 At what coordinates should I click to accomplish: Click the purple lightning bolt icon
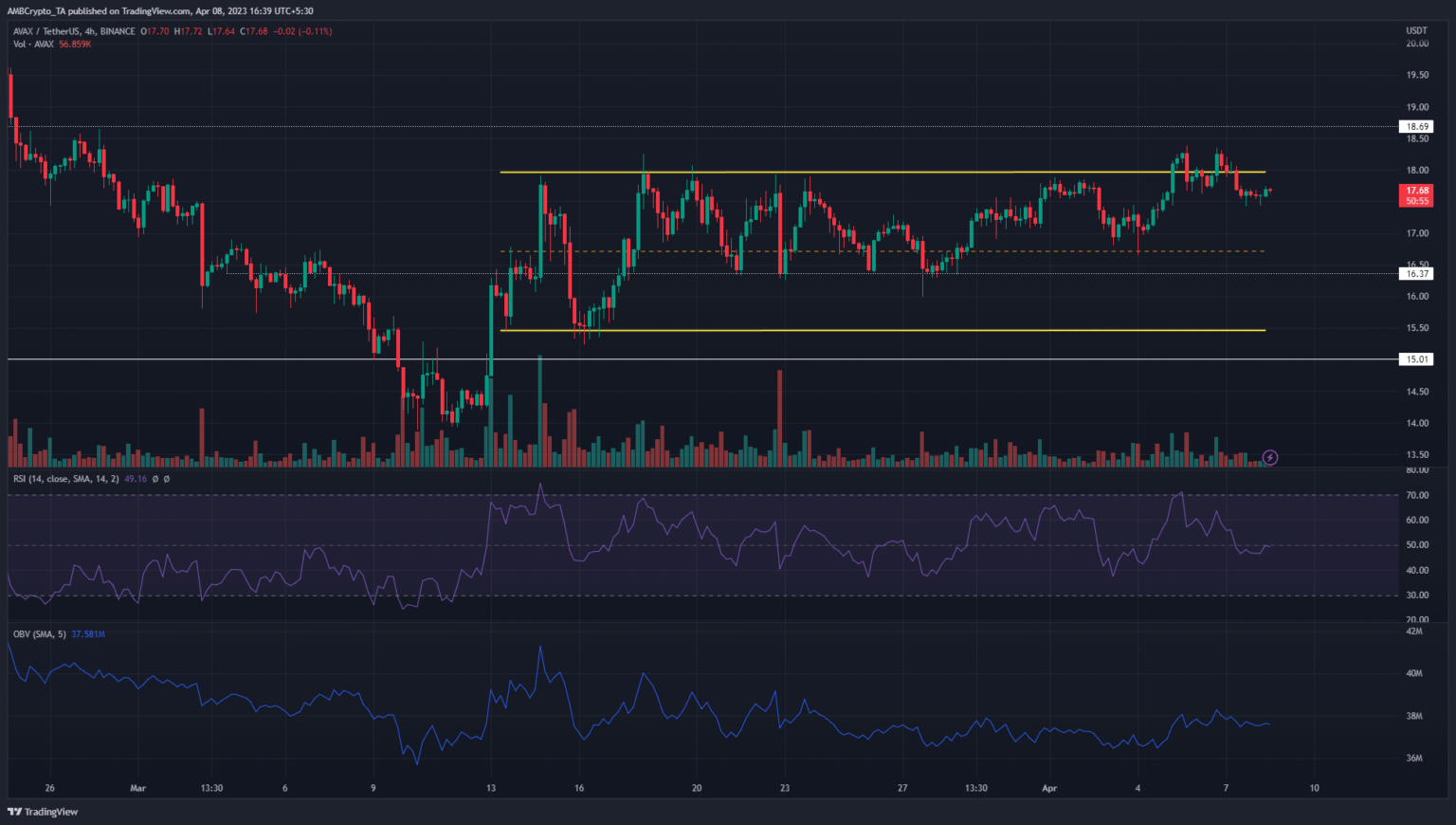click(x=1270, y=457)
